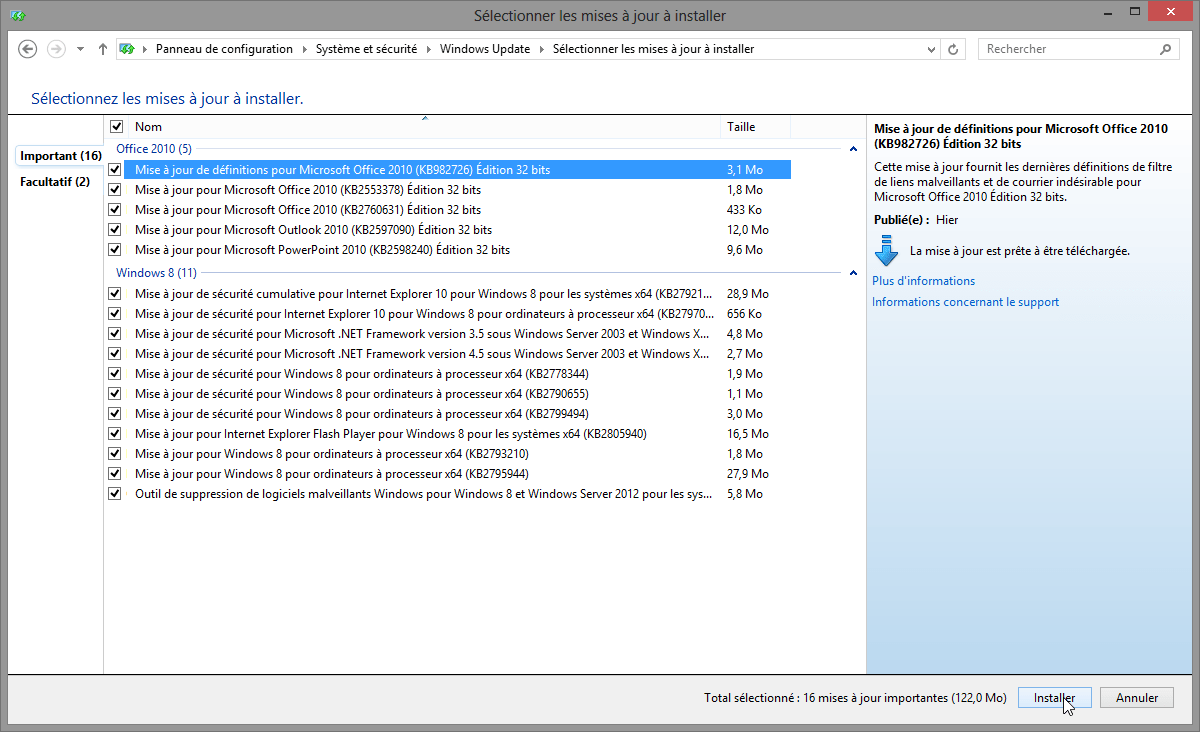Click the title bar Windows Update icon
The image size is (1200, 732).
click(19, 15)
